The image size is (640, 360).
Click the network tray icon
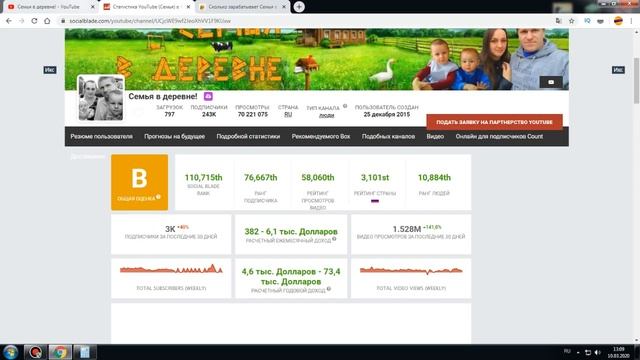(588, 352)
